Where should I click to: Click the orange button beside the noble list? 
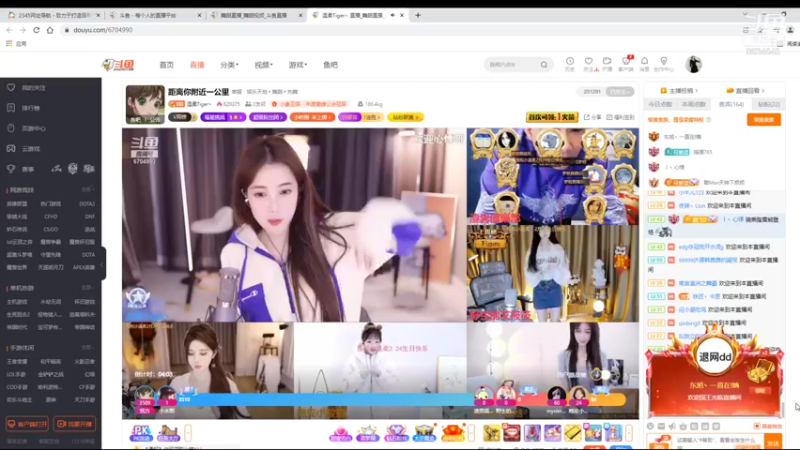[x=764, y=119]
